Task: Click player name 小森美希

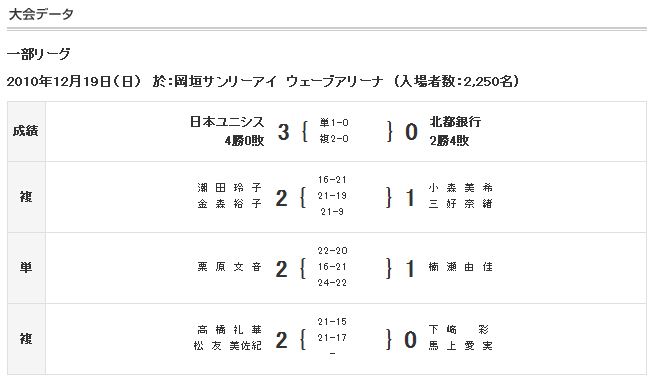Action: pyautogui.click(x=460, y=188)
